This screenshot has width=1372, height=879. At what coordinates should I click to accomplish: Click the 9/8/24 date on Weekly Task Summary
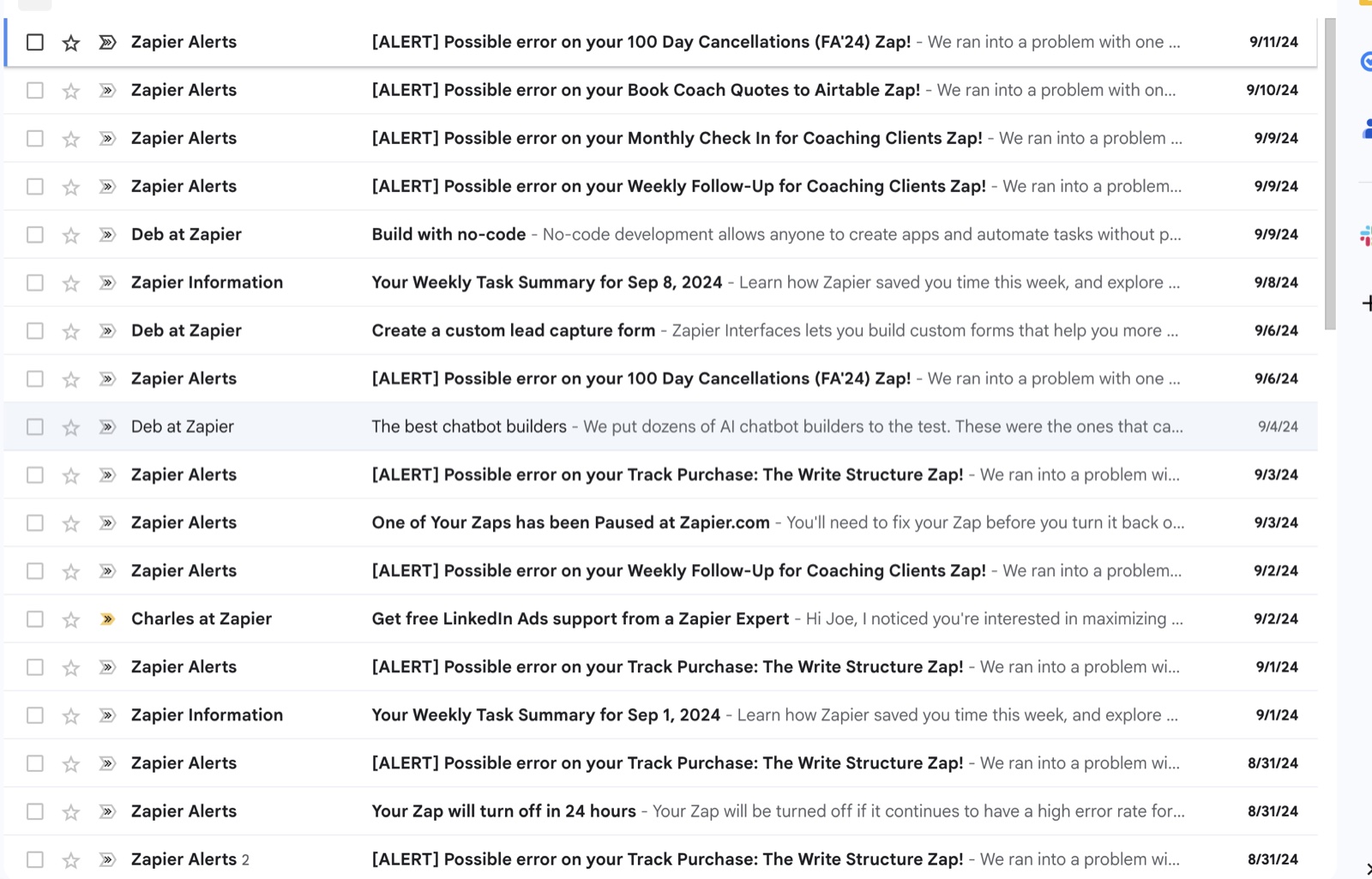pyautogui.click(x=1276, y=282)
